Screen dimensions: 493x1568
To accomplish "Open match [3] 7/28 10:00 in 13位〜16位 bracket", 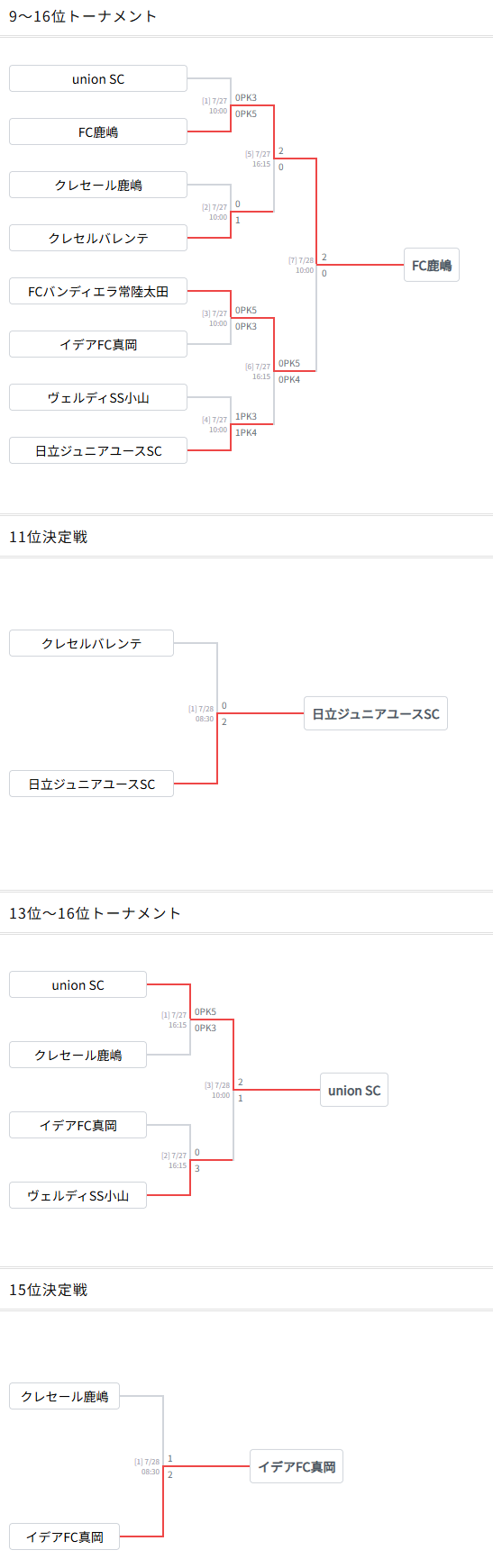I will coord(218,1091).
